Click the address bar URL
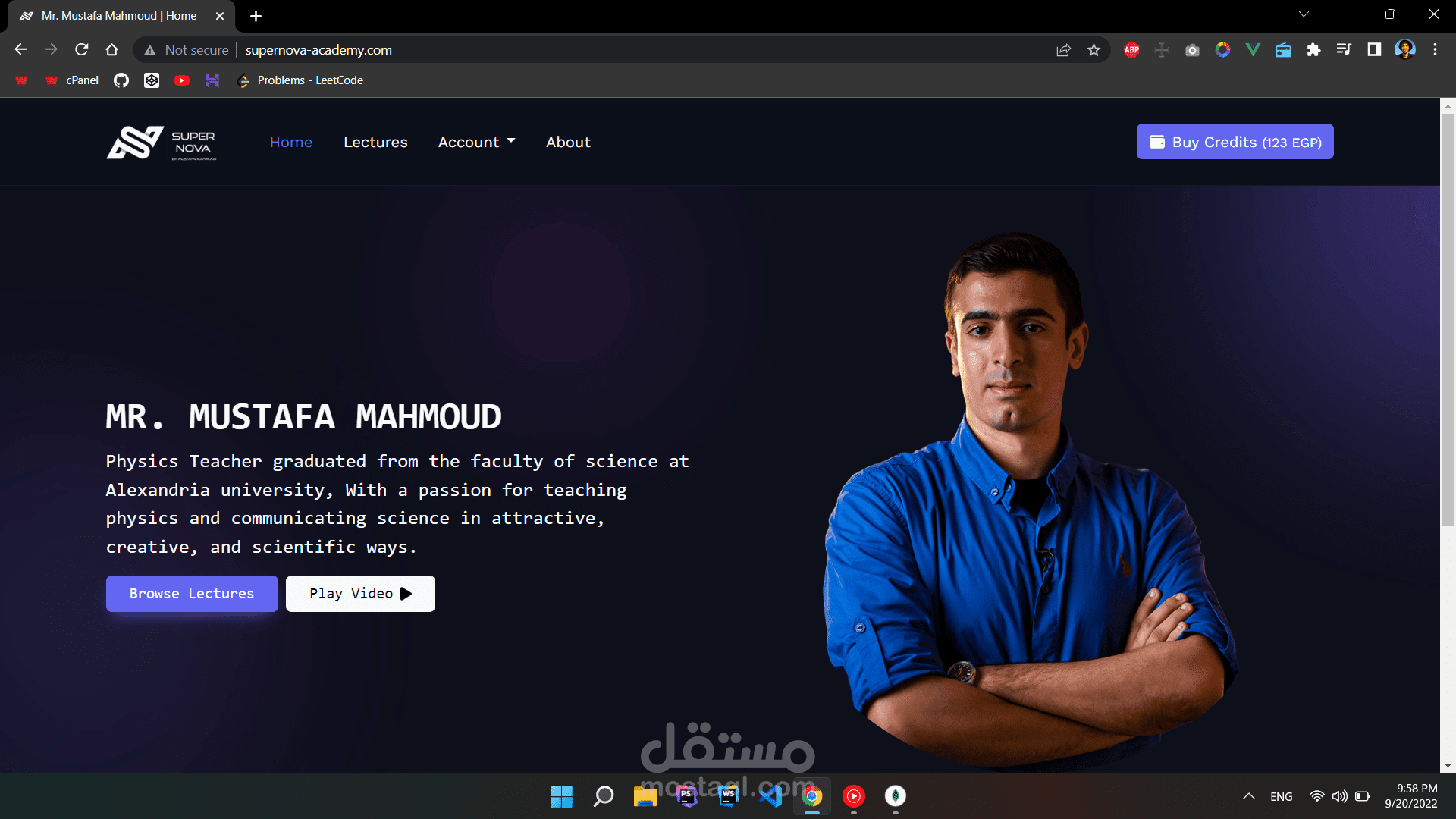This screenshot has height=819, width=1456. [318, 50]
